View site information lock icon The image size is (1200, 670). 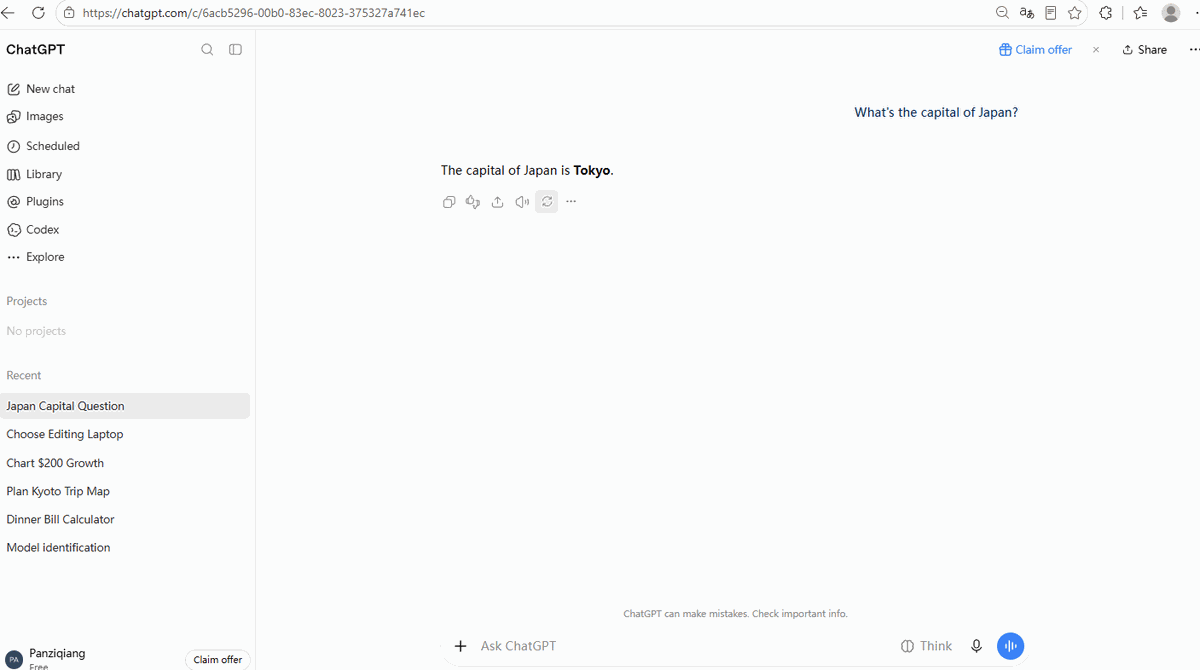[69, 13]
